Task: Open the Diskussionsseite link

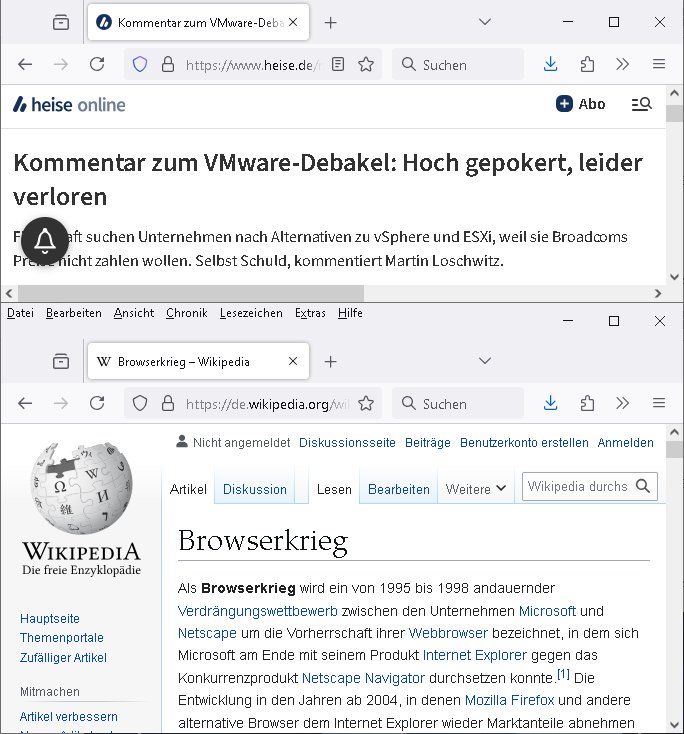Action: pyautogui.click(x=347, y=442)
